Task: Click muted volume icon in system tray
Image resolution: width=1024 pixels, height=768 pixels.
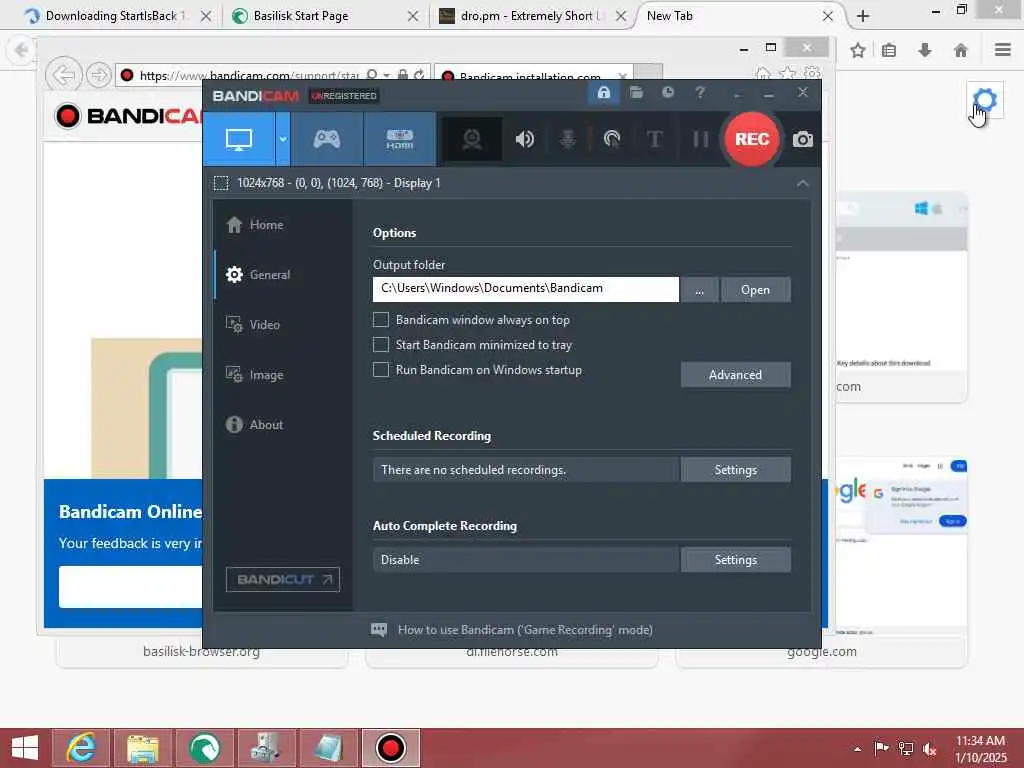Action: pyautogui.click(x=929, y=748)
